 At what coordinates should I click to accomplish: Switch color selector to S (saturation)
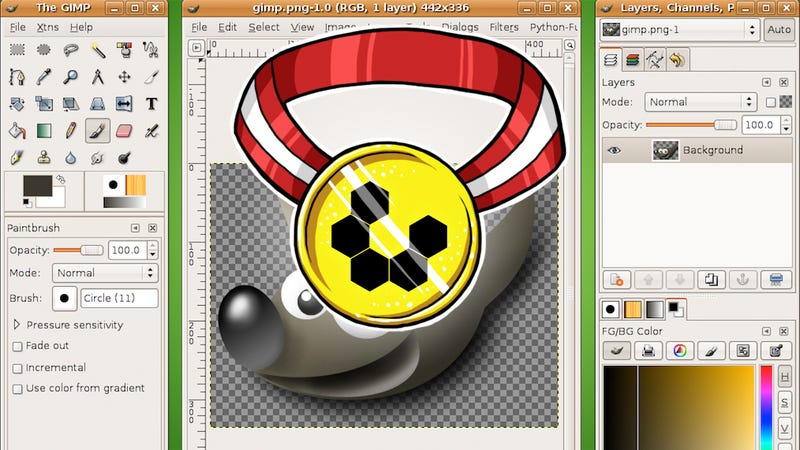point(785,403)
